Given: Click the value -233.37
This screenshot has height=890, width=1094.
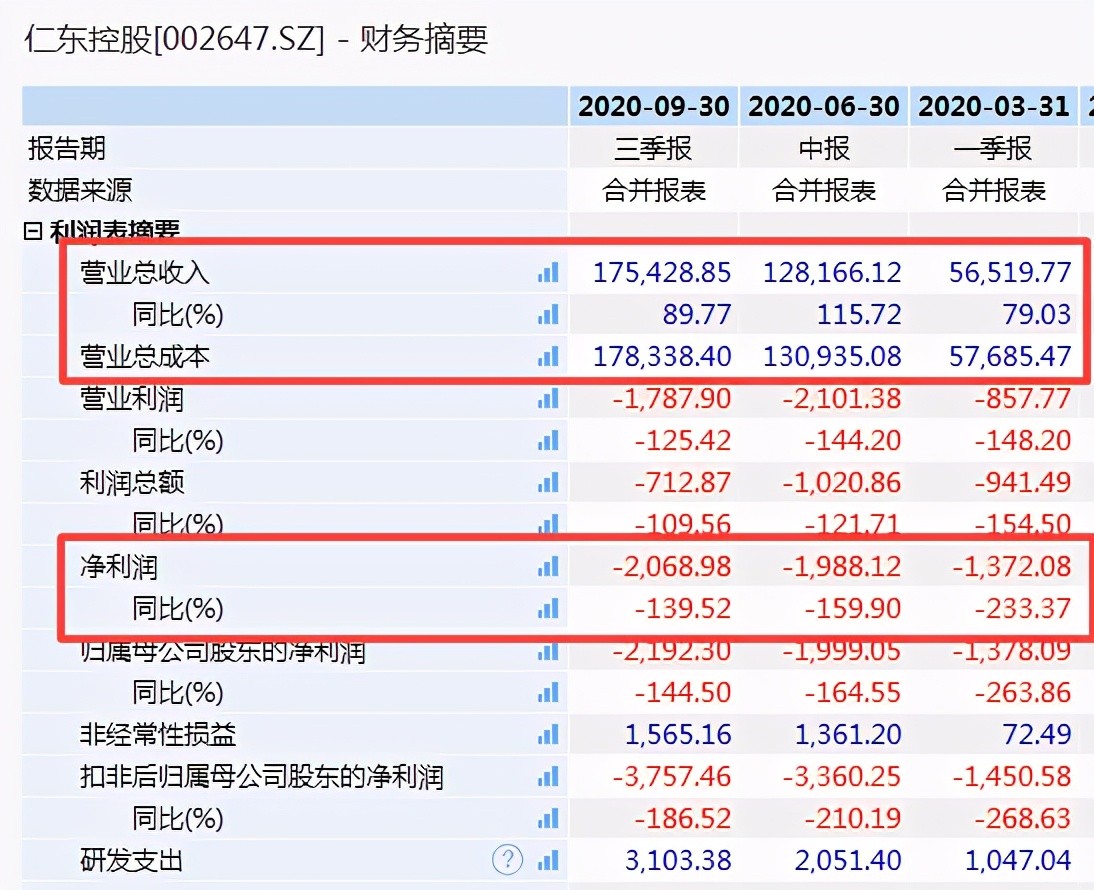Looking at the screenshot, I should 1023,608.
